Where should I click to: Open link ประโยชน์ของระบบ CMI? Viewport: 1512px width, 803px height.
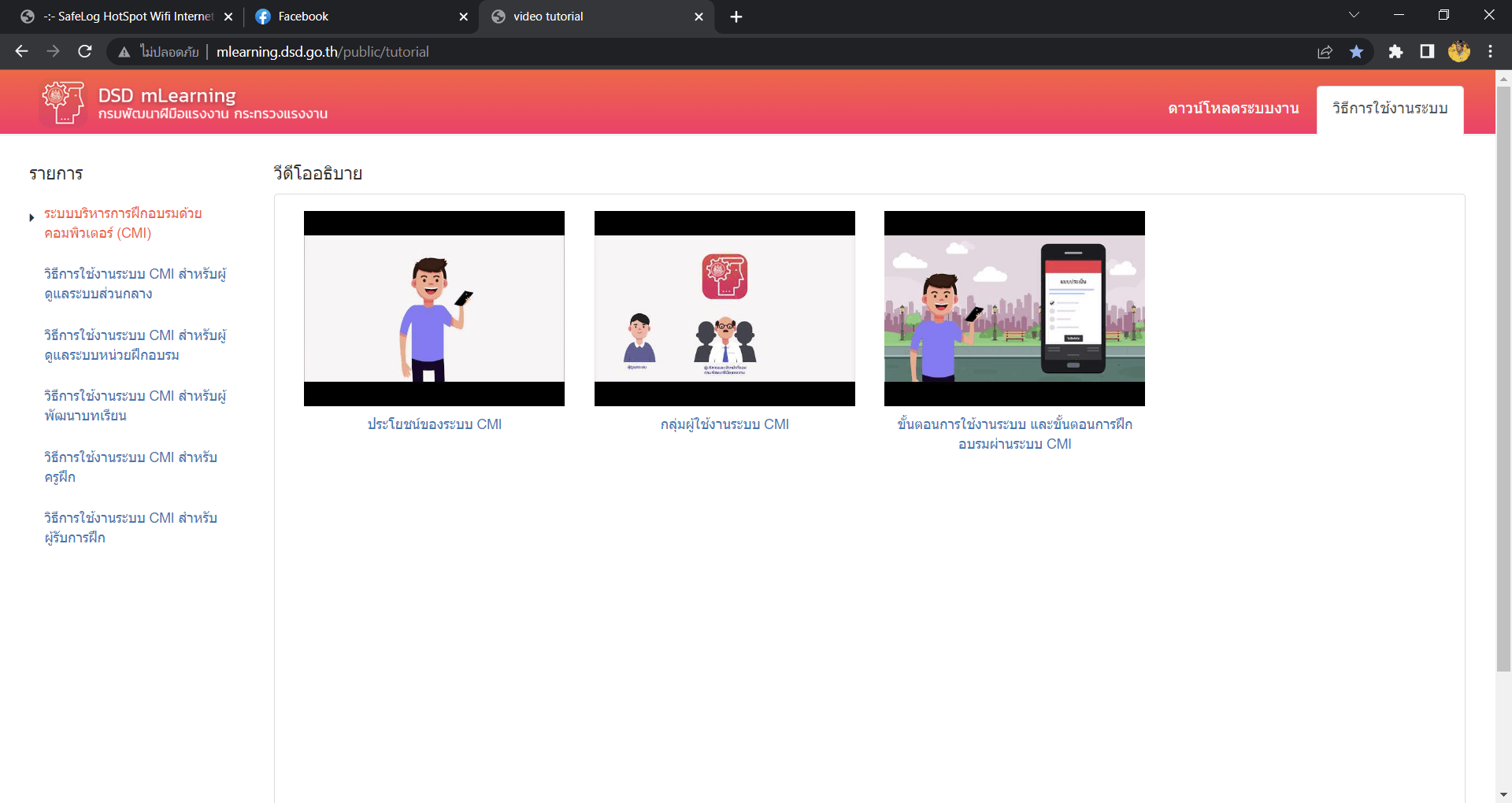coord(434,424)
